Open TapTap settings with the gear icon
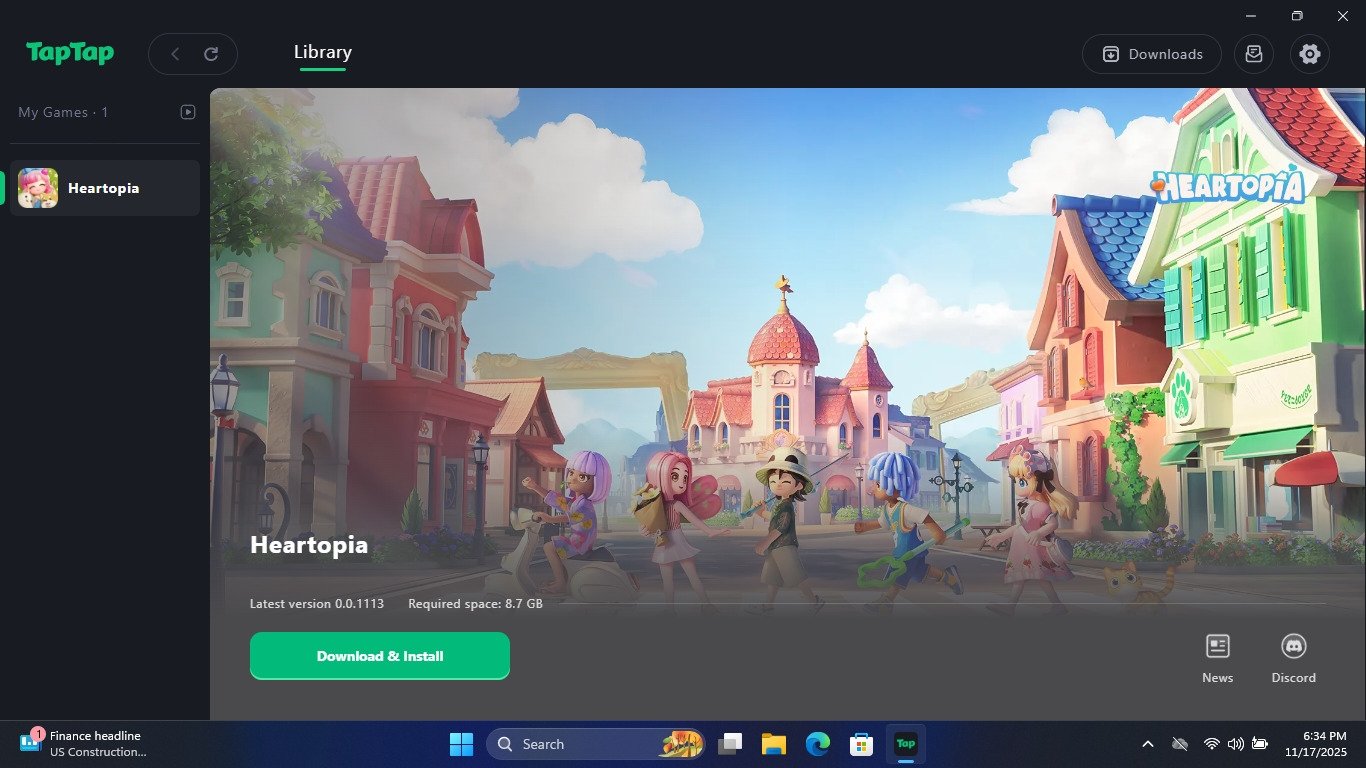The width and height of the screenshot is (1366, 768). click(1310, 54)
